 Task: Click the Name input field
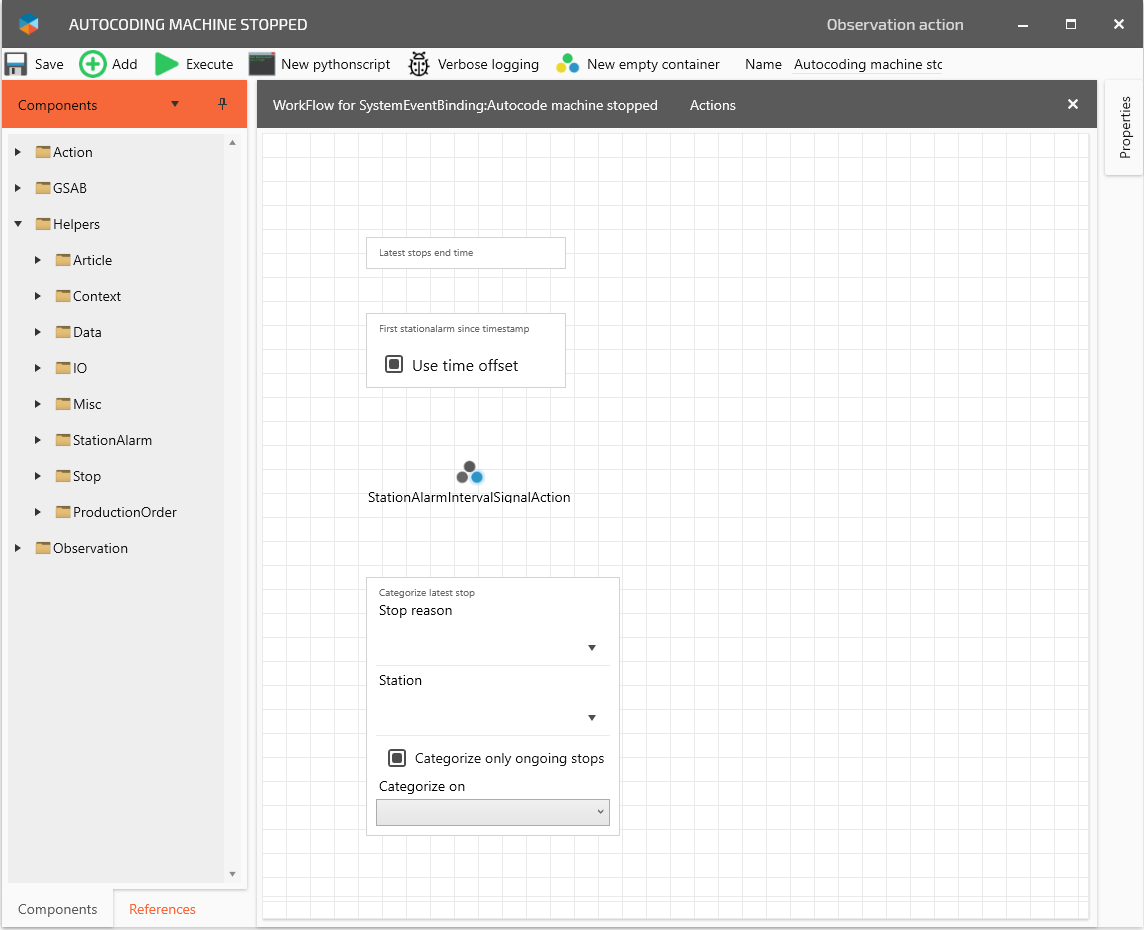point(867,64)
